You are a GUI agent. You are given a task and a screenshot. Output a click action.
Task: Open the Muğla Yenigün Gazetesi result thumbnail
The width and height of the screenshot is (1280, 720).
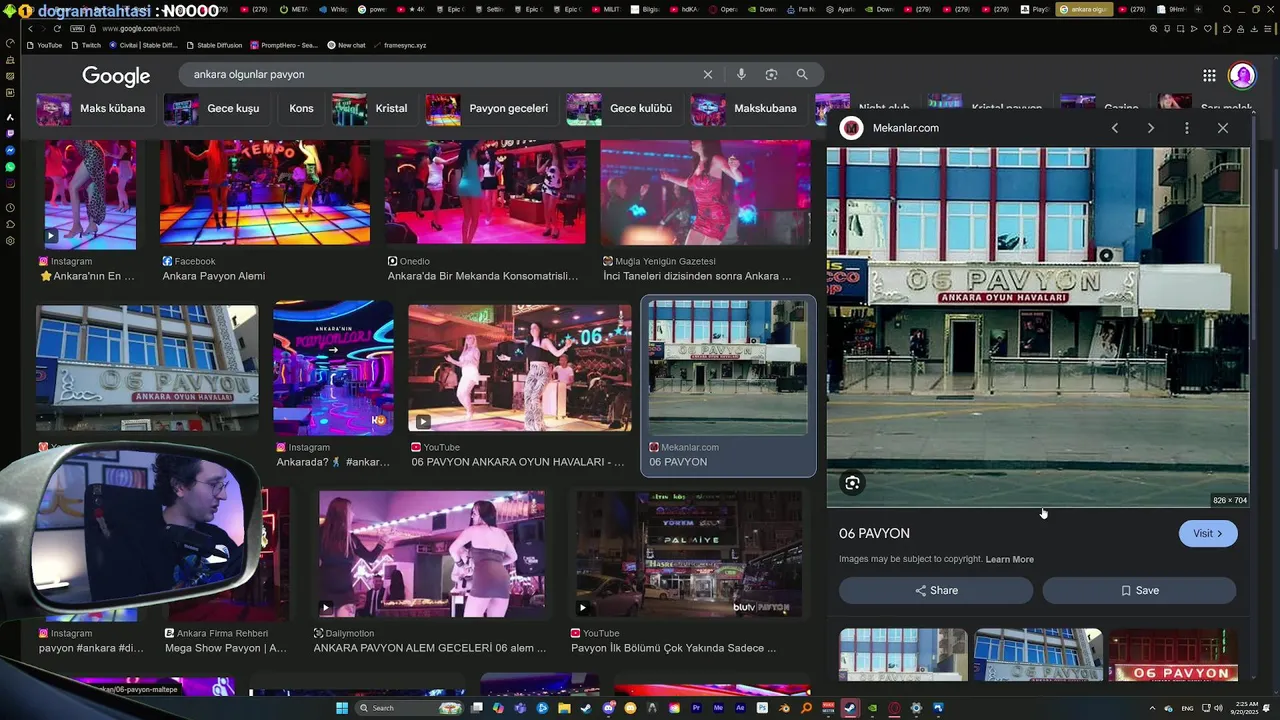tap(706, 192)
